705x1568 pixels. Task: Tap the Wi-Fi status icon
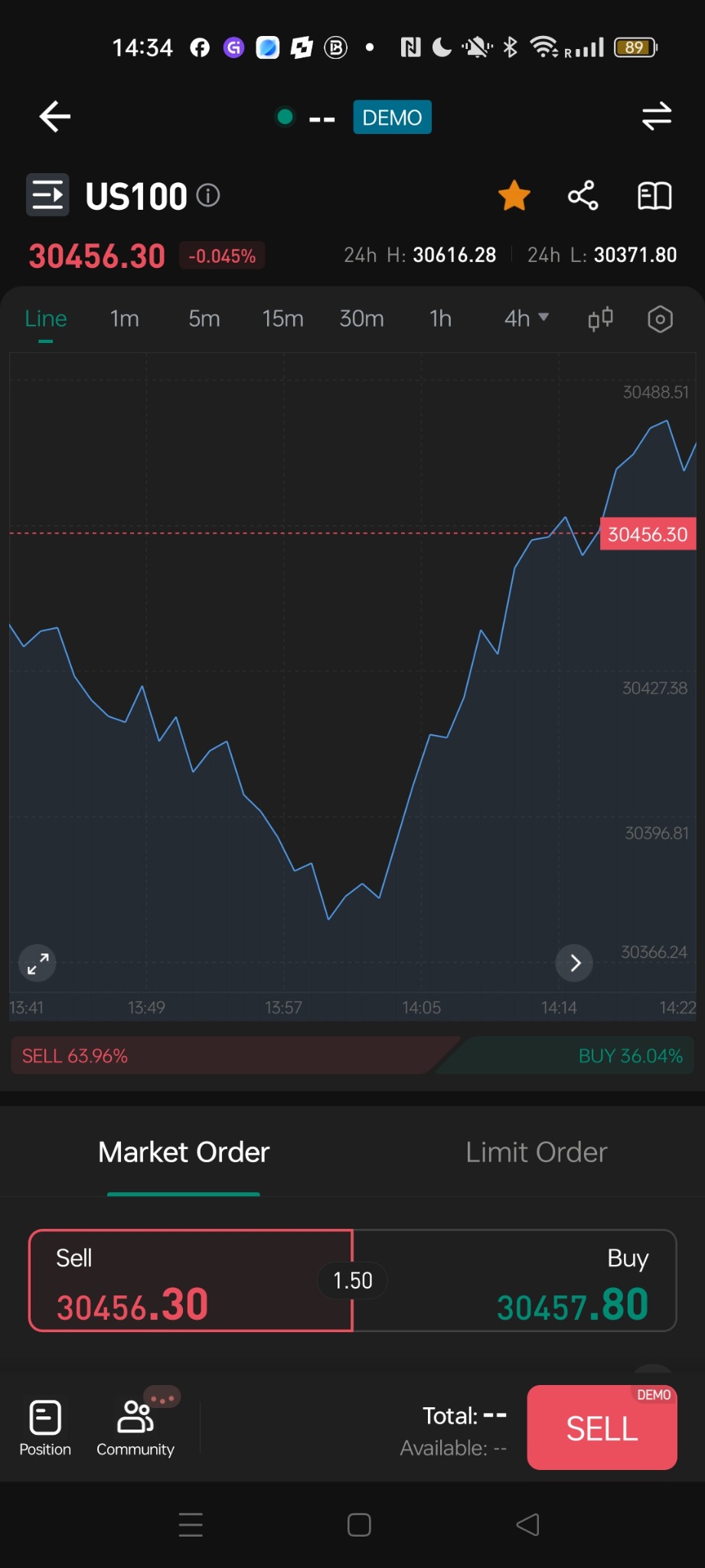pos(544,47)
